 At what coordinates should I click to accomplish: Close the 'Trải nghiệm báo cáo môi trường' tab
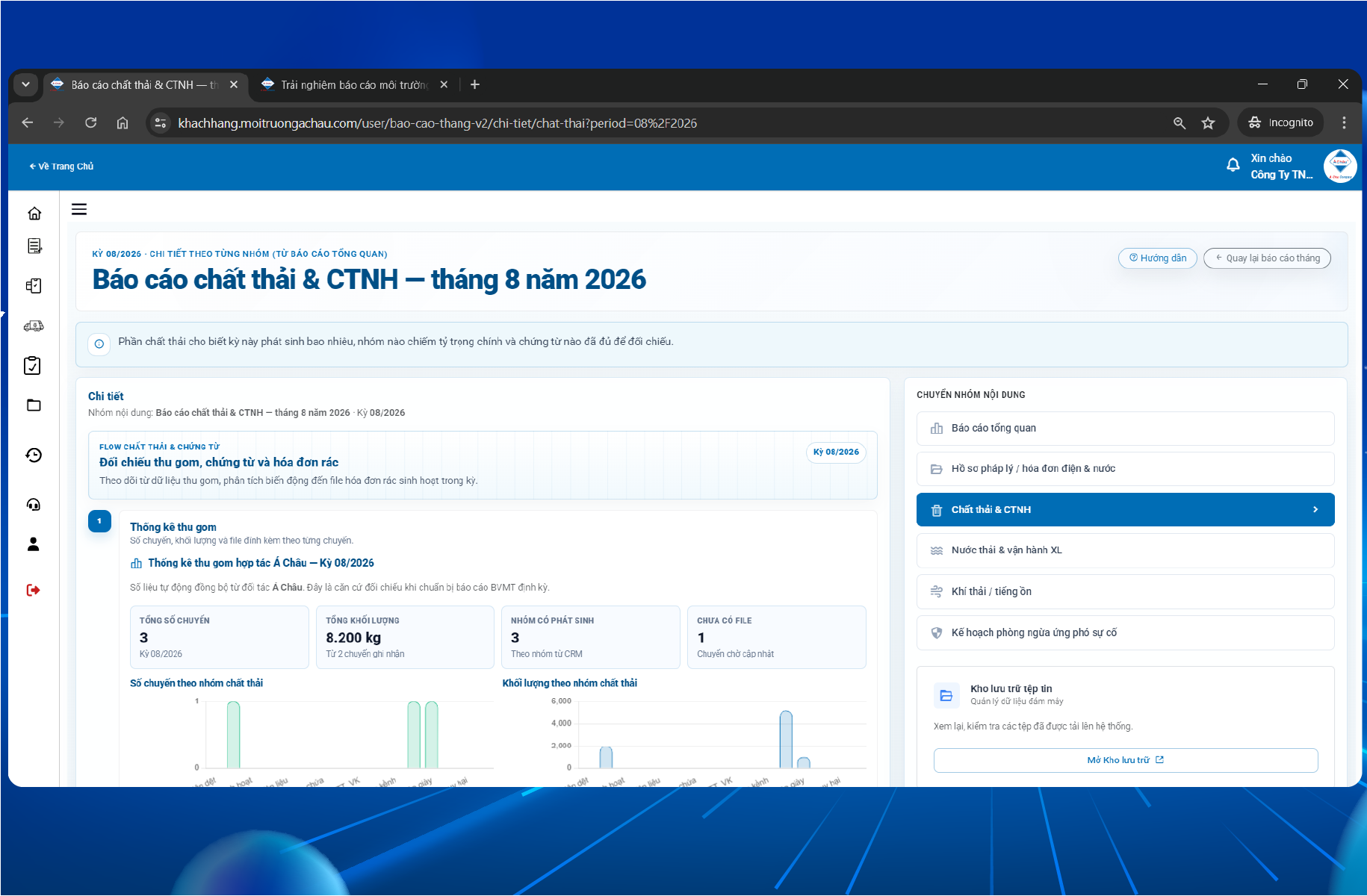click(x=444, y=84)
